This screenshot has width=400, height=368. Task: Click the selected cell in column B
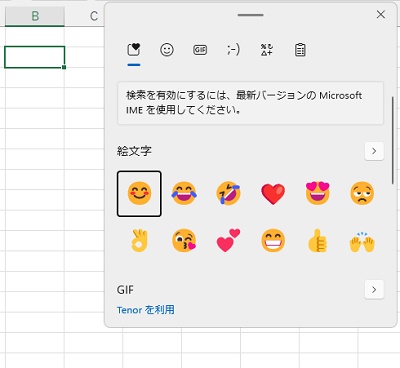pyautogui.click(x=35, y=57)
